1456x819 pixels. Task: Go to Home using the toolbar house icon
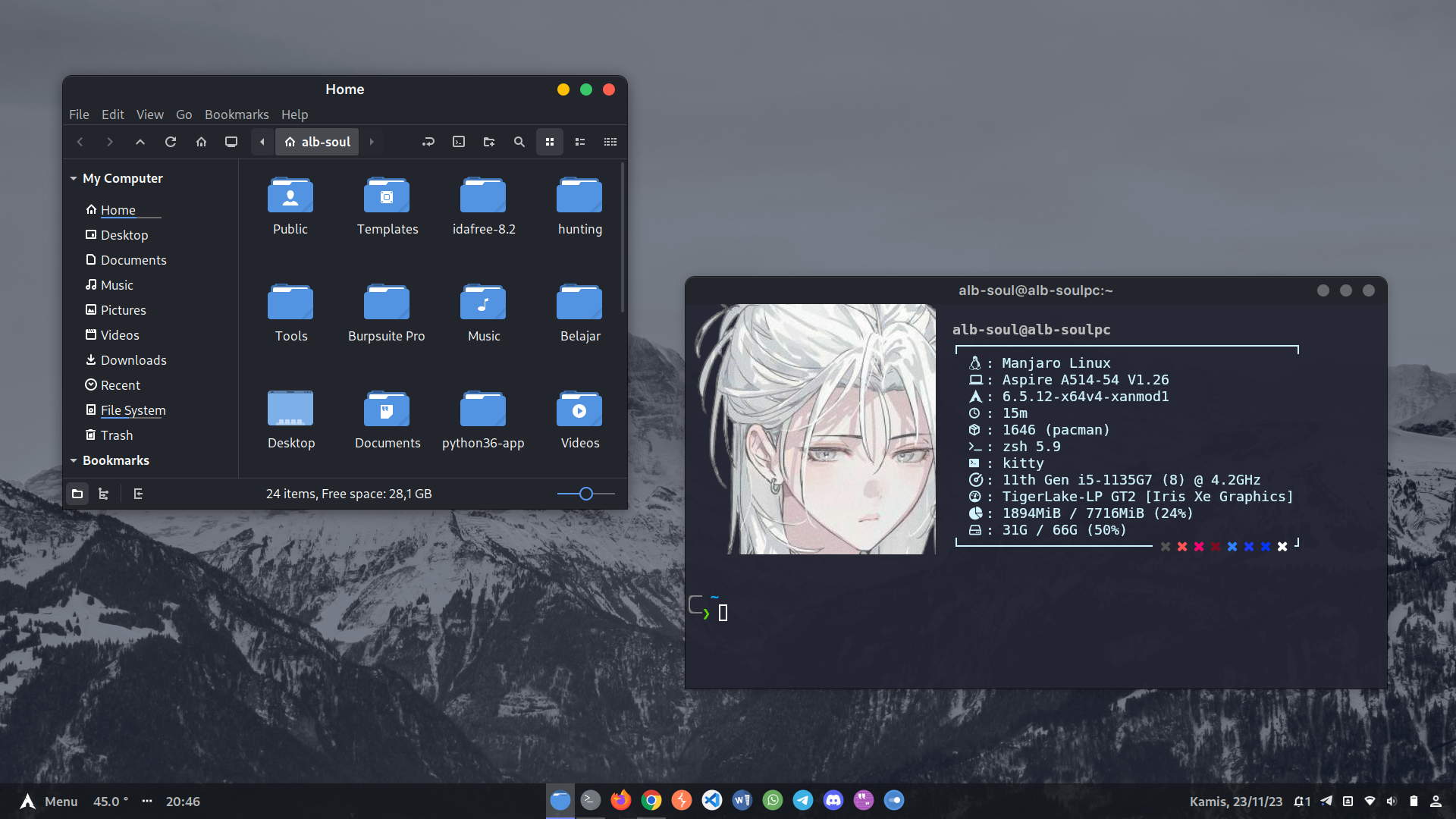201,142
